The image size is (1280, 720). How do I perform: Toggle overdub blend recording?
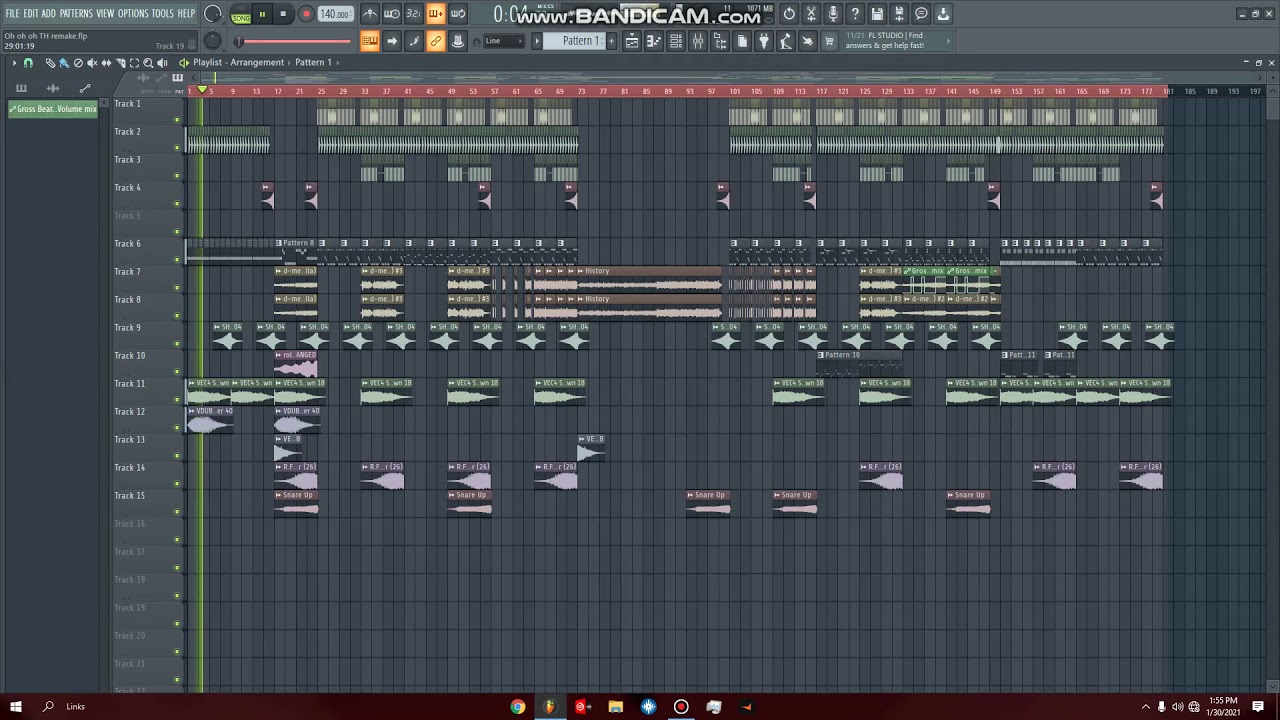435,14
